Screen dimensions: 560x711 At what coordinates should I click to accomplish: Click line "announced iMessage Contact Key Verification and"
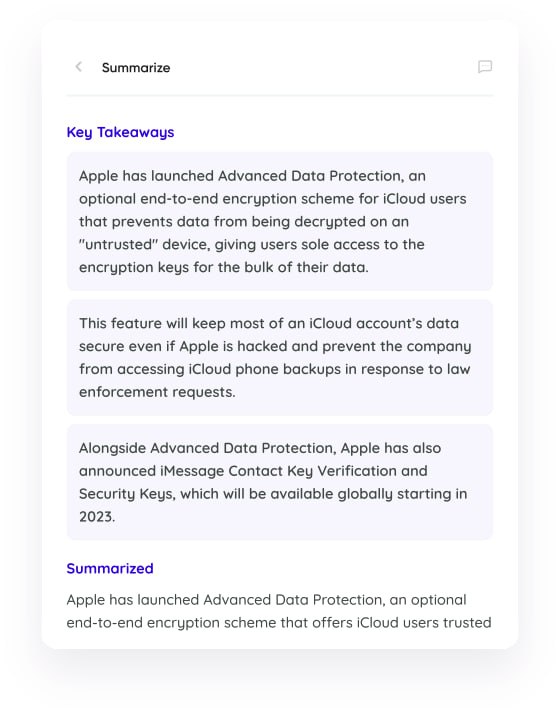tap(253, 471)
